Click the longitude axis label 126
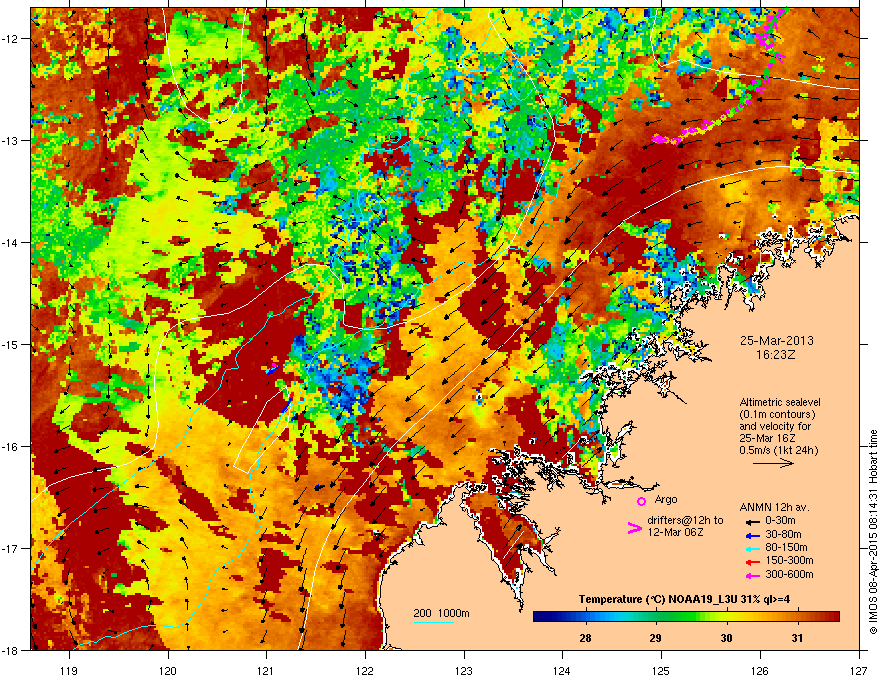Image resolution: width=880 pixels, height=680 pixels. (760, 670)
